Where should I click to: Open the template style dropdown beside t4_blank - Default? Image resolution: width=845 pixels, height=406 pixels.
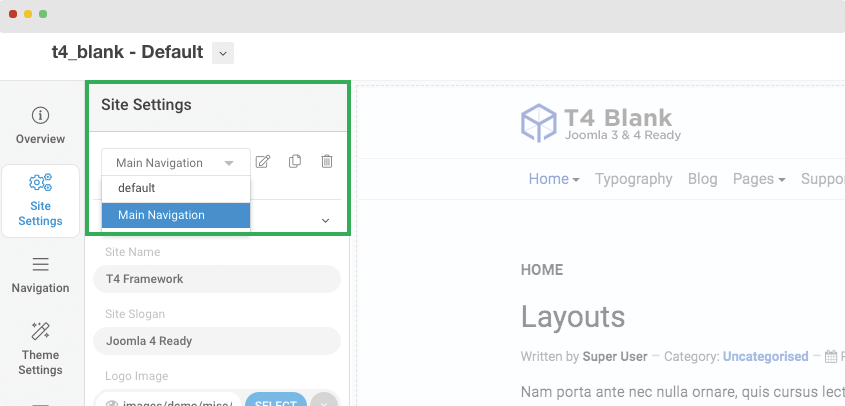(x=223, y=53)
